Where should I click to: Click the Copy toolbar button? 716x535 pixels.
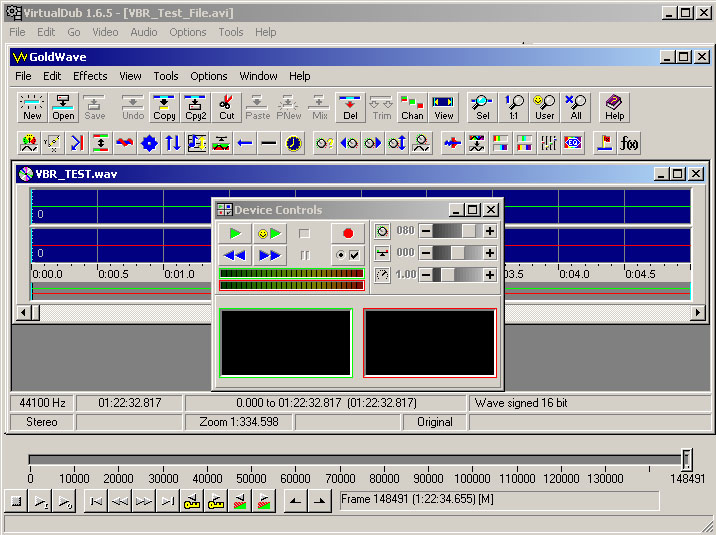(x=164, y=108)
